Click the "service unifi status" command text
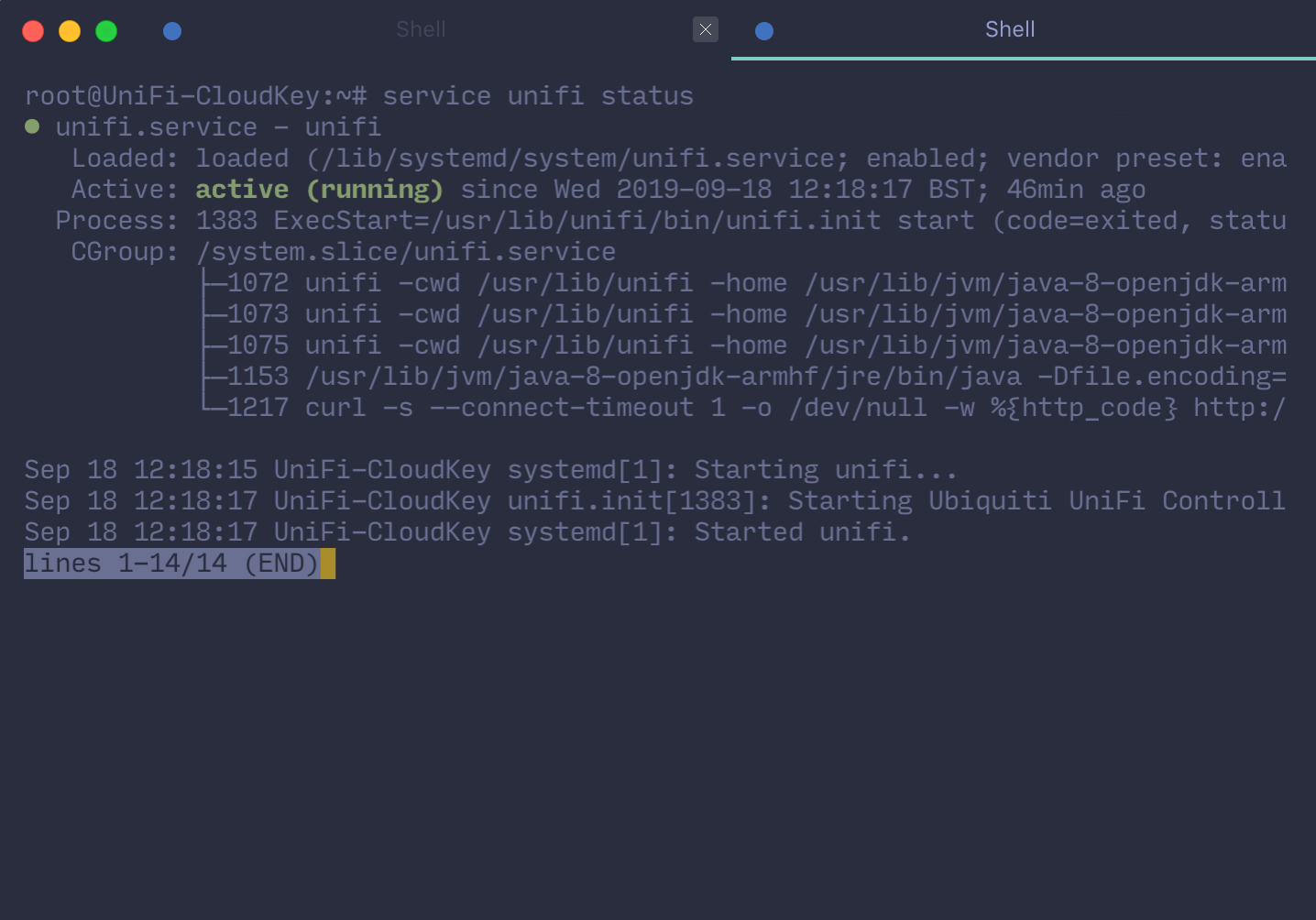Screen dimensions: 1316x920 coord(538,96)
